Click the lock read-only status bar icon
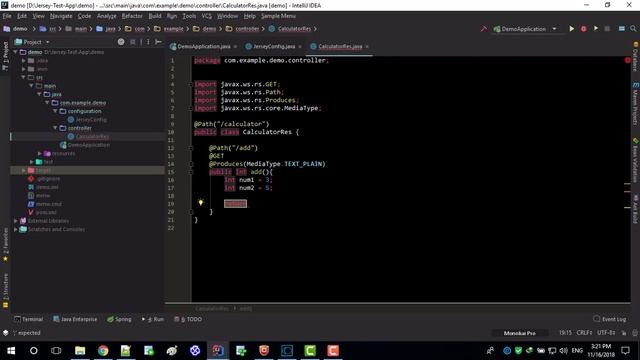This screenshot has height=360, width=640. tap(624, 333)
